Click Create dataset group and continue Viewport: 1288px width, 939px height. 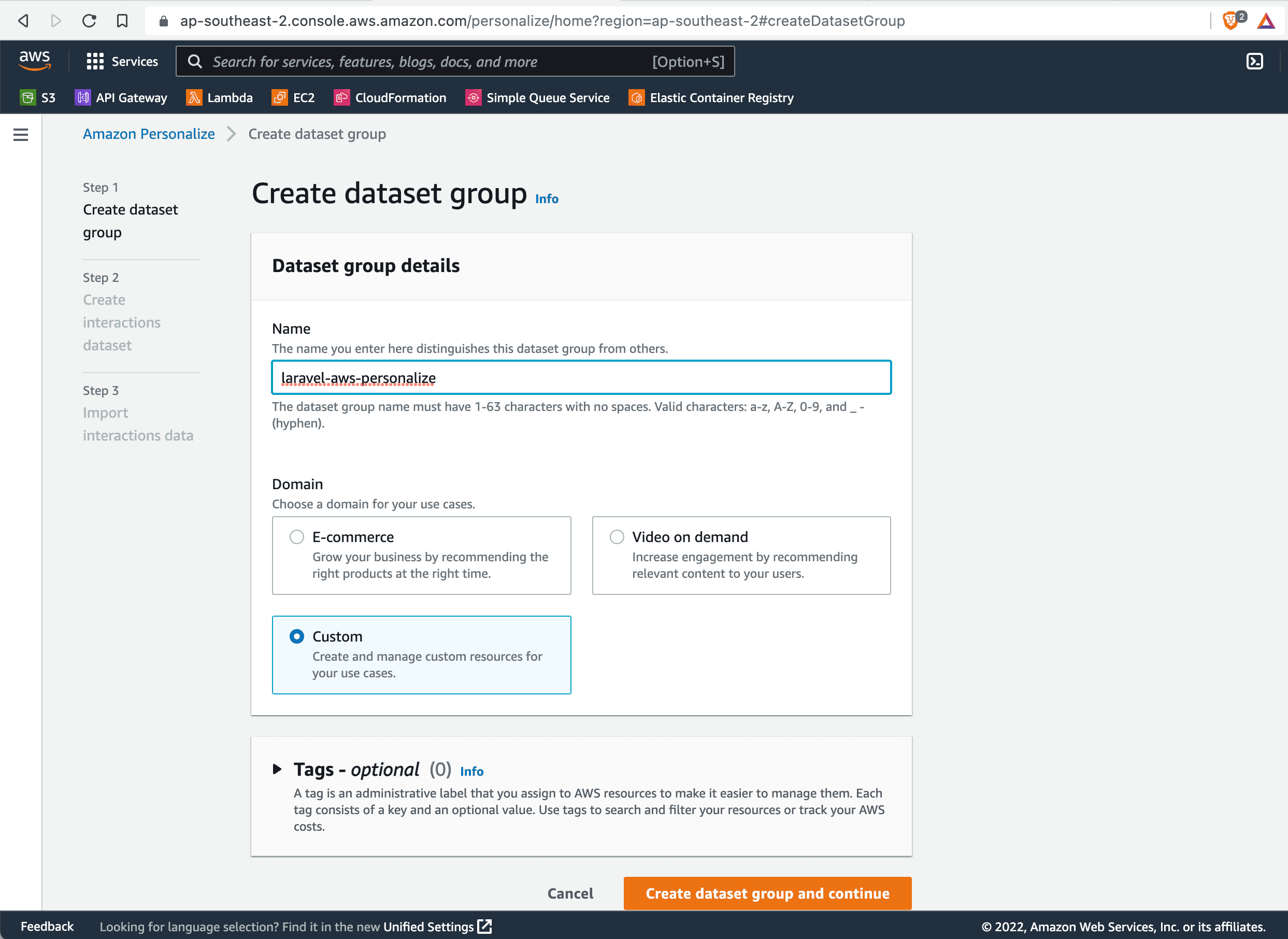tap(768, 893)
